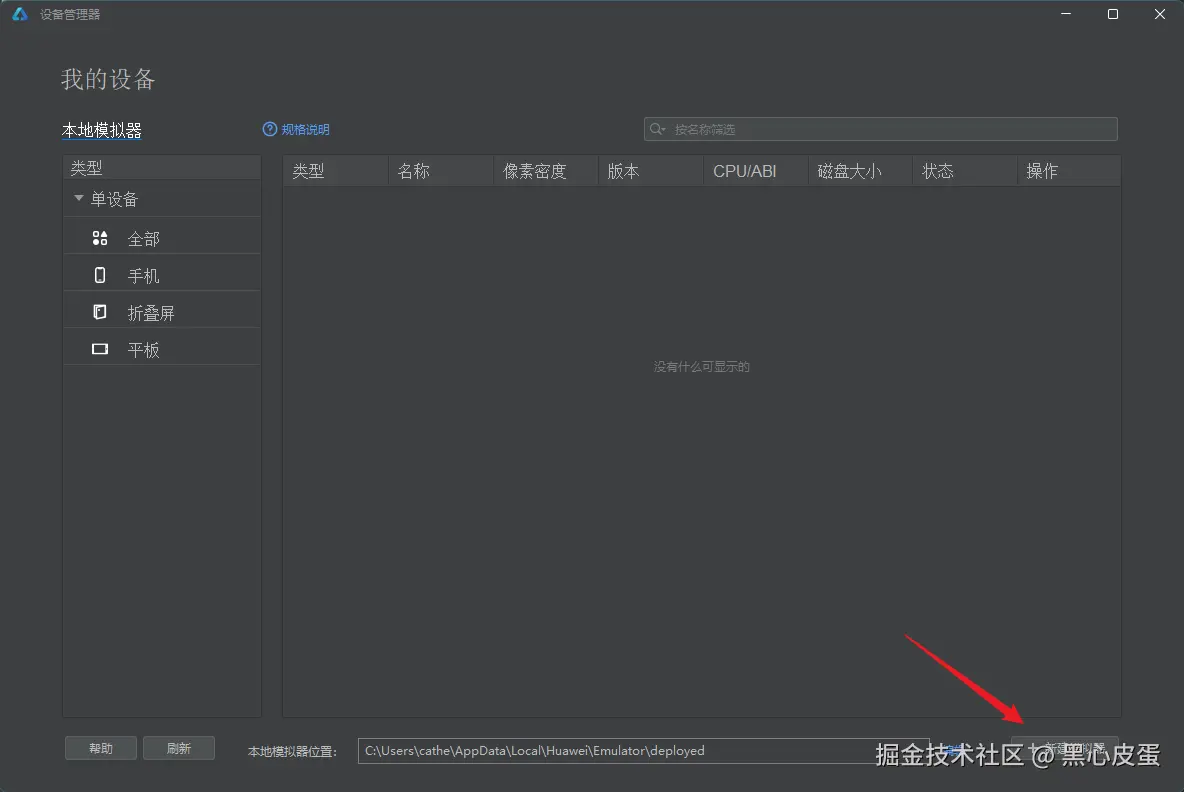Select the 手机 phone icon category
The height and width of the screenshot is (792, 1184).
[100, 275]
